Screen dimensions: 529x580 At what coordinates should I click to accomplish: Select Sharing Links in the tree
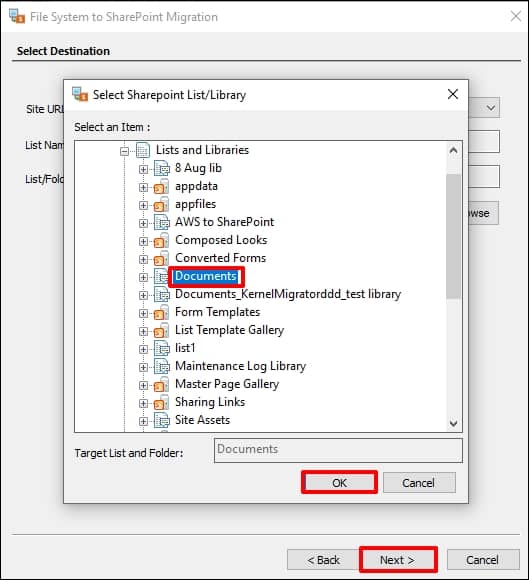[210, 402]
